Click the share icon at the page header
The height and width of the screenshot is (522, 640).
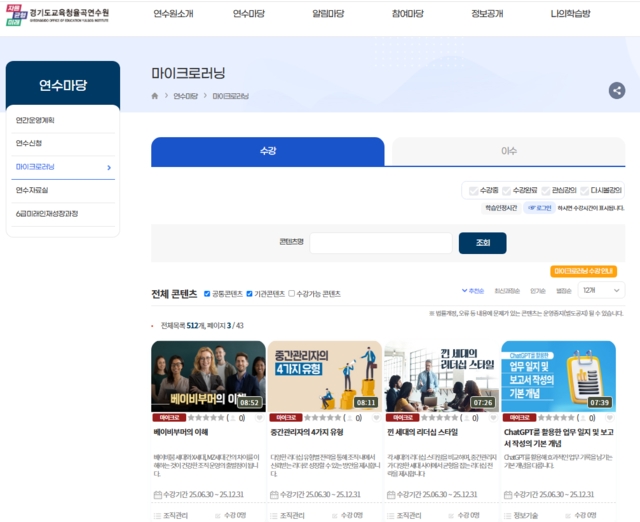616,90
